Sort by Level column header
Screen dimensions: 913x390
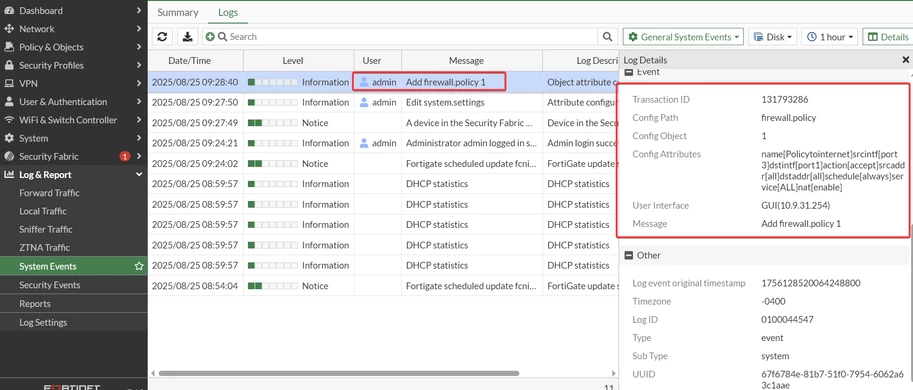coord(299,61)
